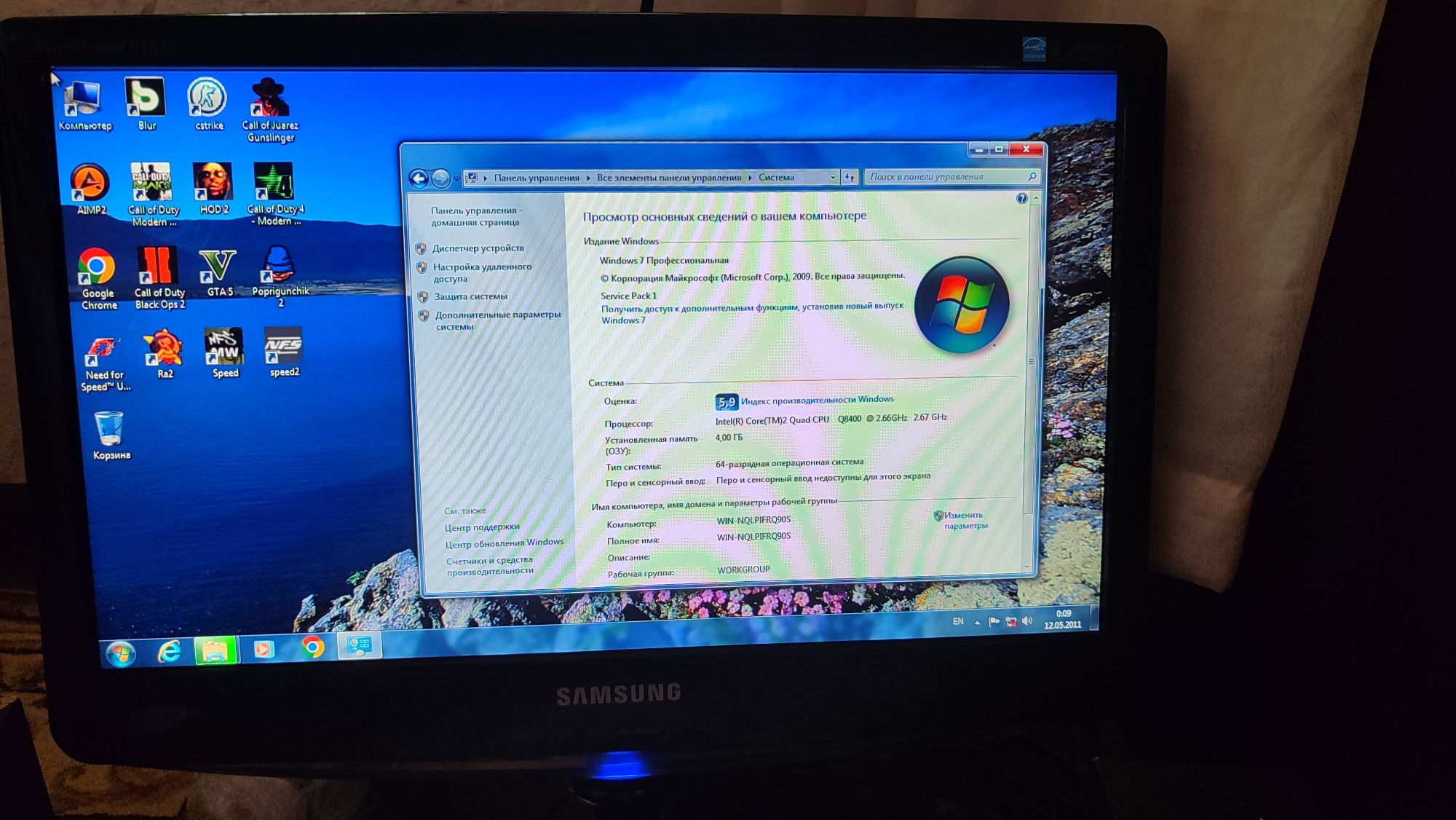Click the Поиск в панели управления field
1456x820 pixels.
(x=951, y=176)
